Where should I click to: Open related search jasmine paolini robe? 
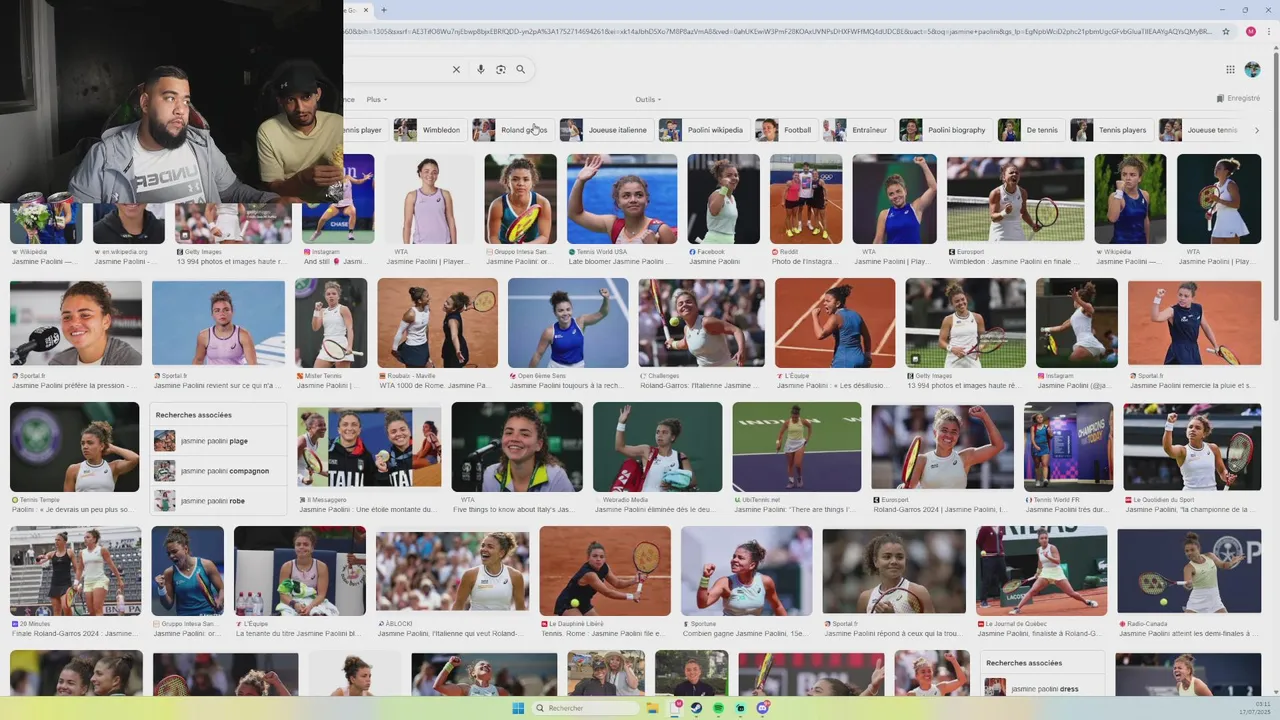pyautogui.click(x=218, y=501)
